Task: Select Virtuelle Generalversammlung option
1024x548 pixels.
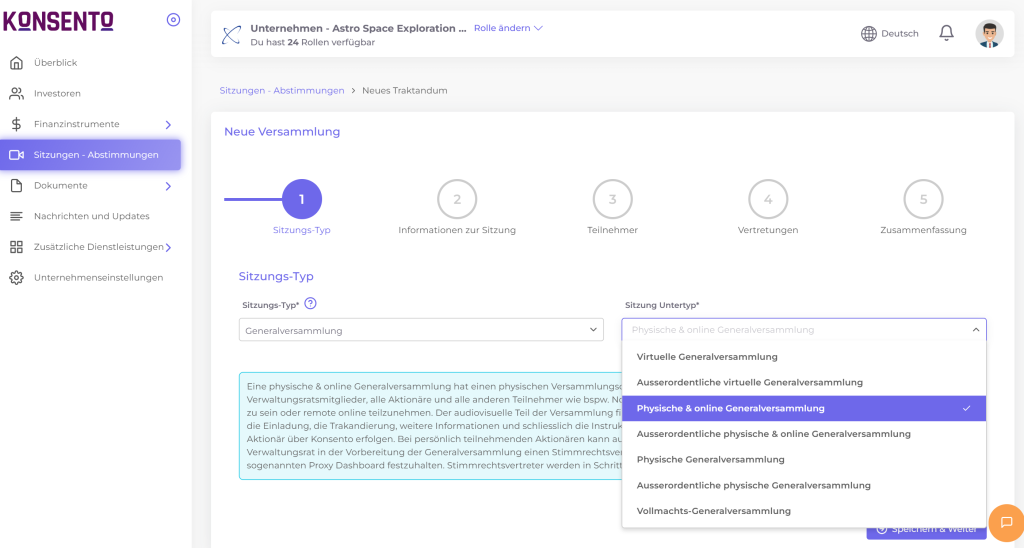Action: click(803, 357)
